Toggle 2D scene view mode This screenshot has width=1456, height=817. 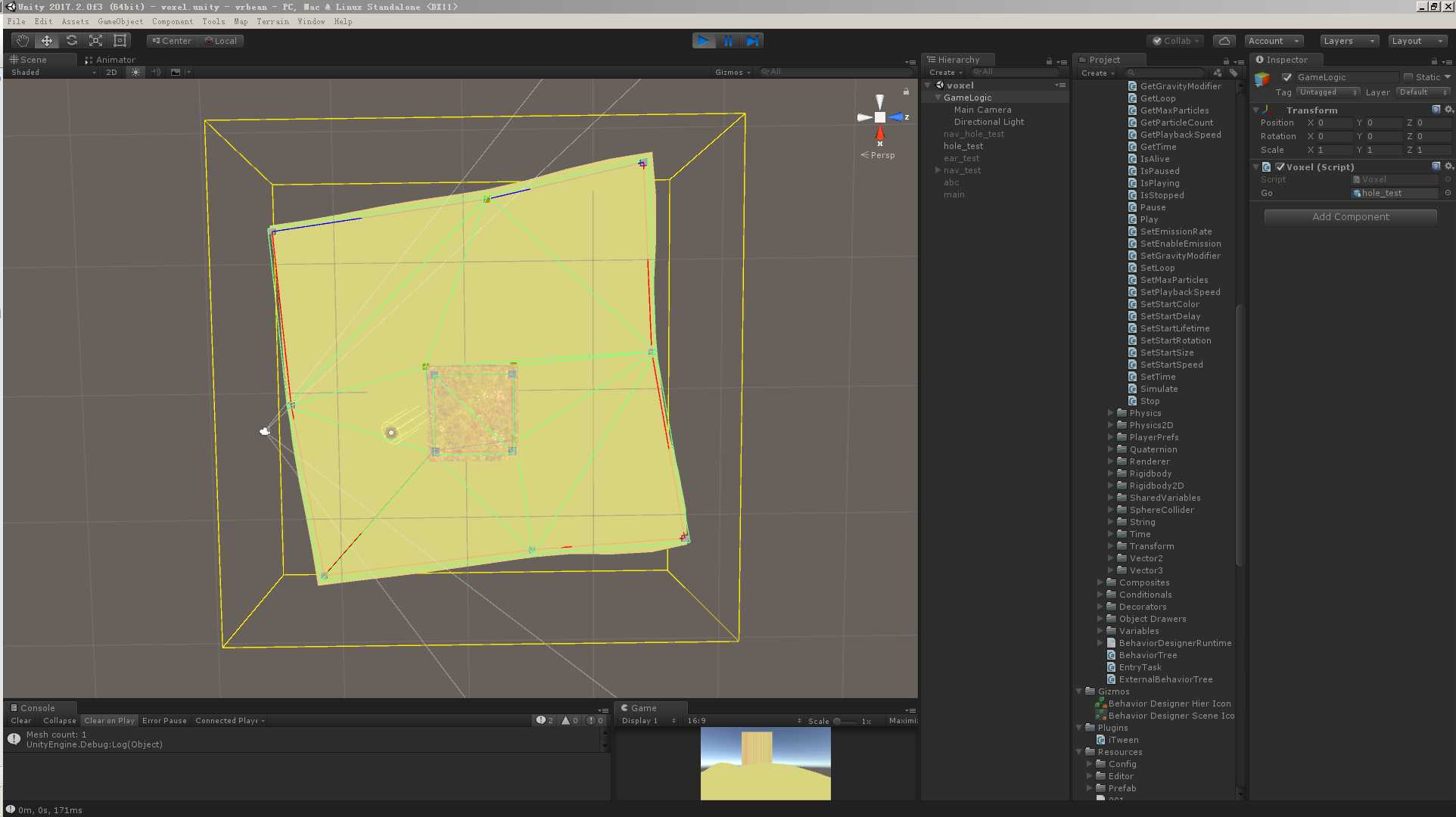[111, 73]
